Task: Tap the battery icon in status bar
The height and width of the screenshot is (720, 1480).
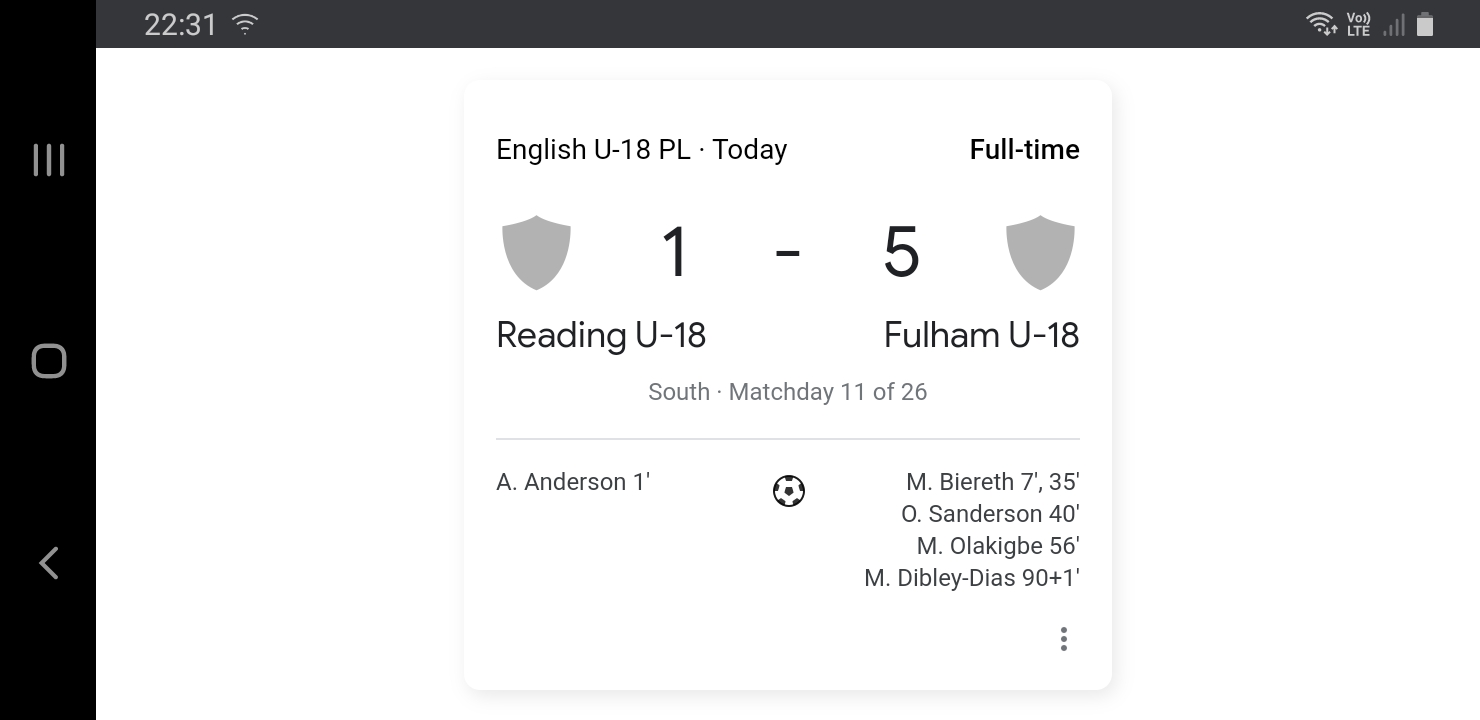Action: 1425,24
